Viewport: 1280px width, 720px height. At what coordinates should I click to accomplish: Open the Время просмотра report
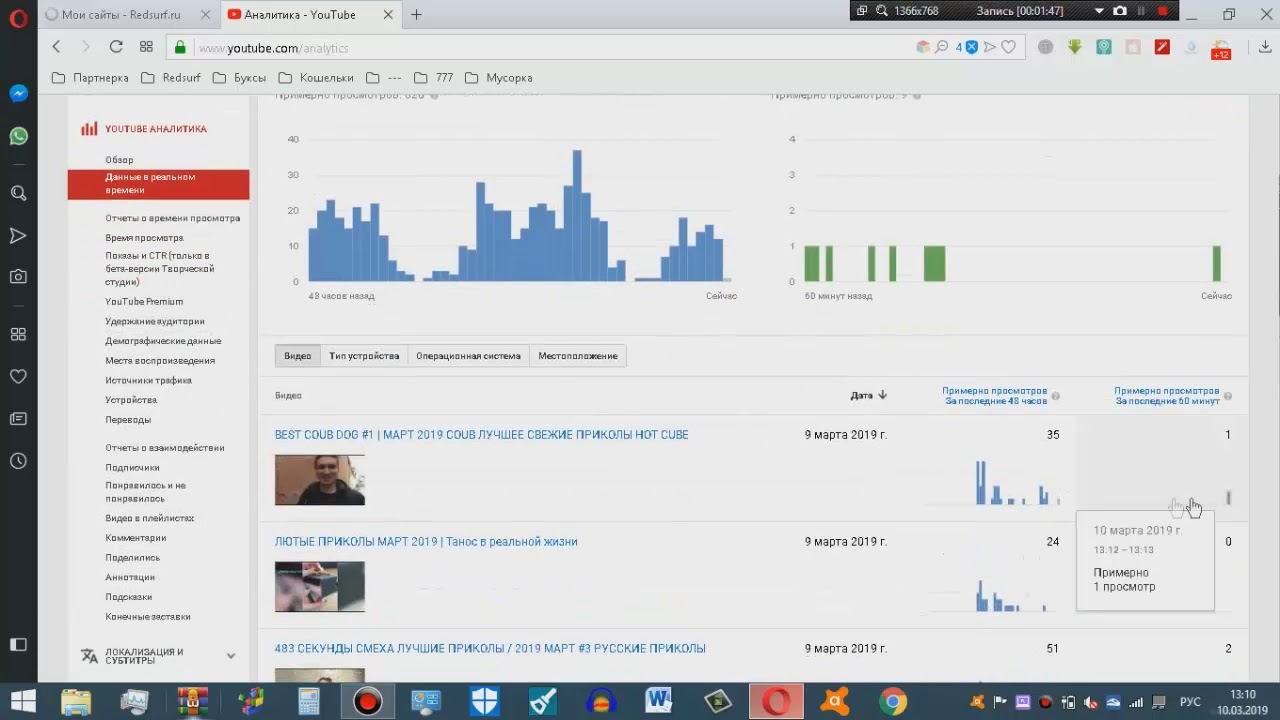(x=144, y=238)
